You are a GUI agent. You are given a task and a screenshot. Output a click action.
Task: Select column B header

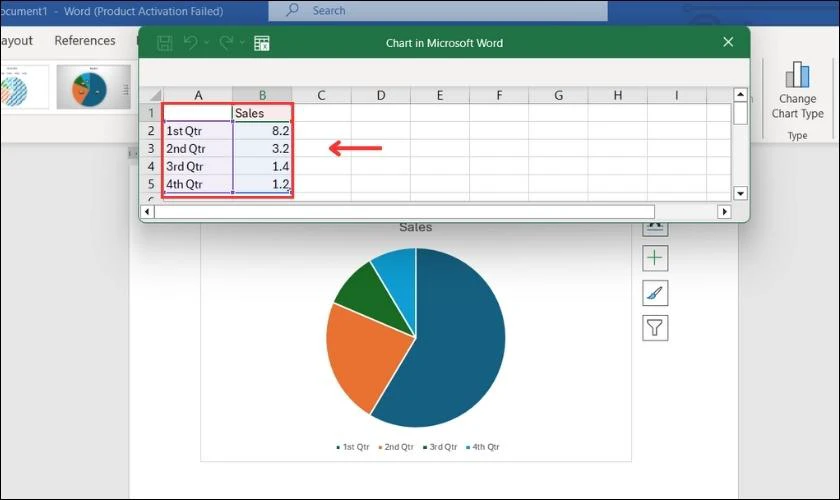coord(262,95)
